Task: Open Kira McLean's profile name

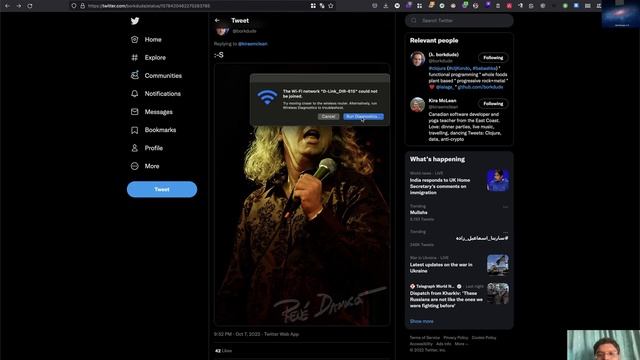Action: 442,100
